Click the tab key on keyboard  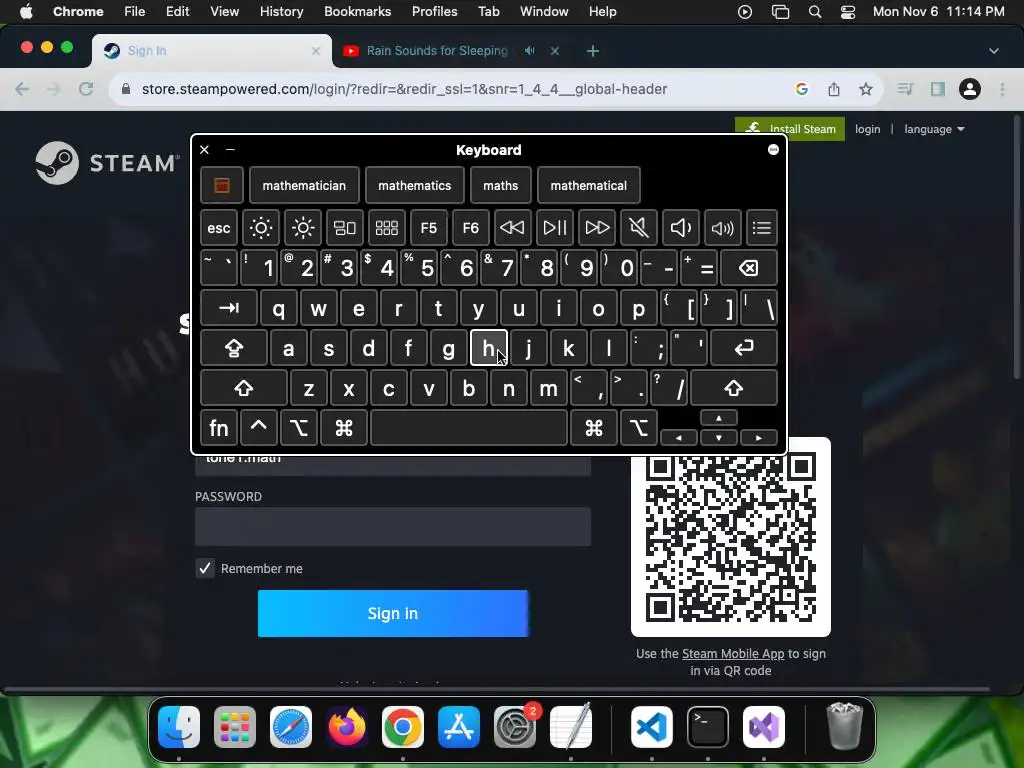point(229,308)
